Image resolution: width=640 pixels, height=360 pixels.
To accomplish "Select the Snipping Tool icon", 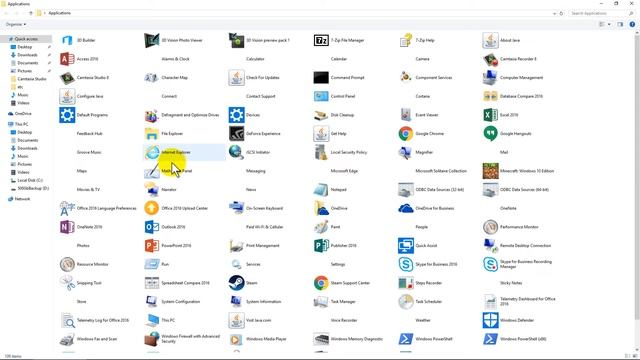I will tap(67, 283).
